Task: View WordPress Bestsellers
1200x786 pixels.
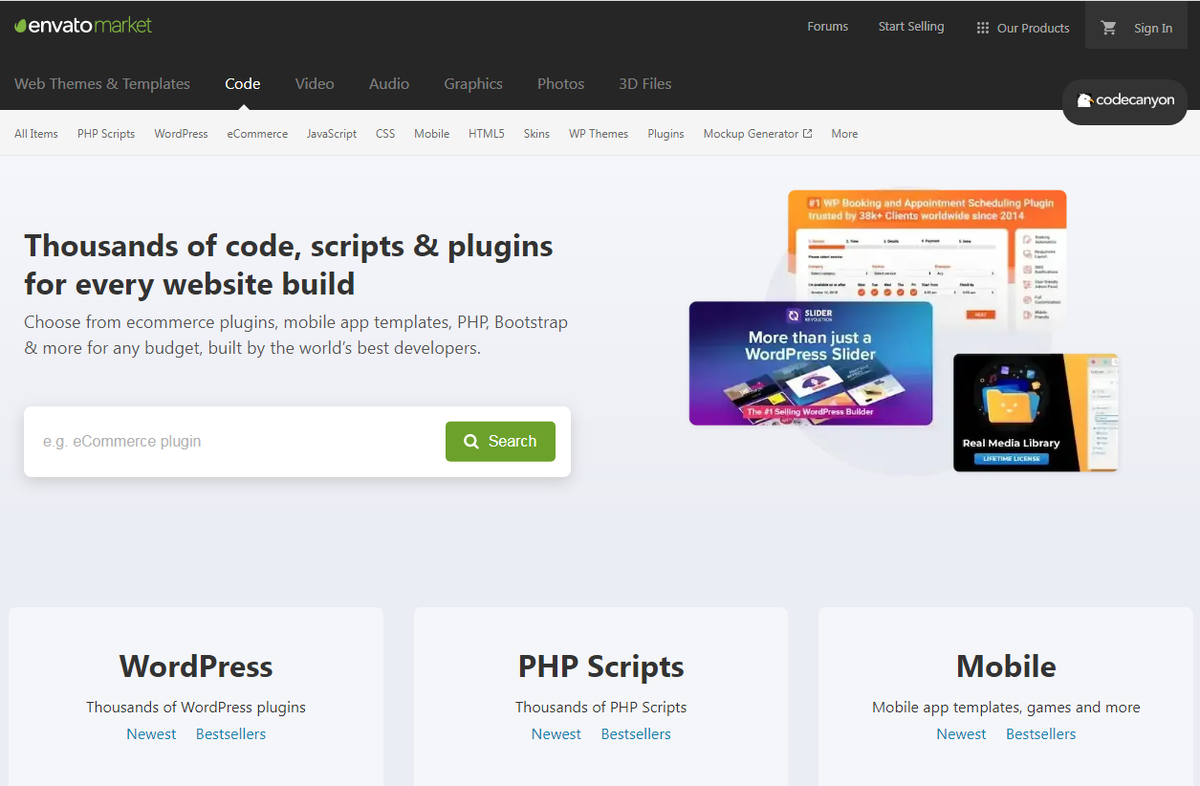Action: pyautogui.click(x=231, y=734)
